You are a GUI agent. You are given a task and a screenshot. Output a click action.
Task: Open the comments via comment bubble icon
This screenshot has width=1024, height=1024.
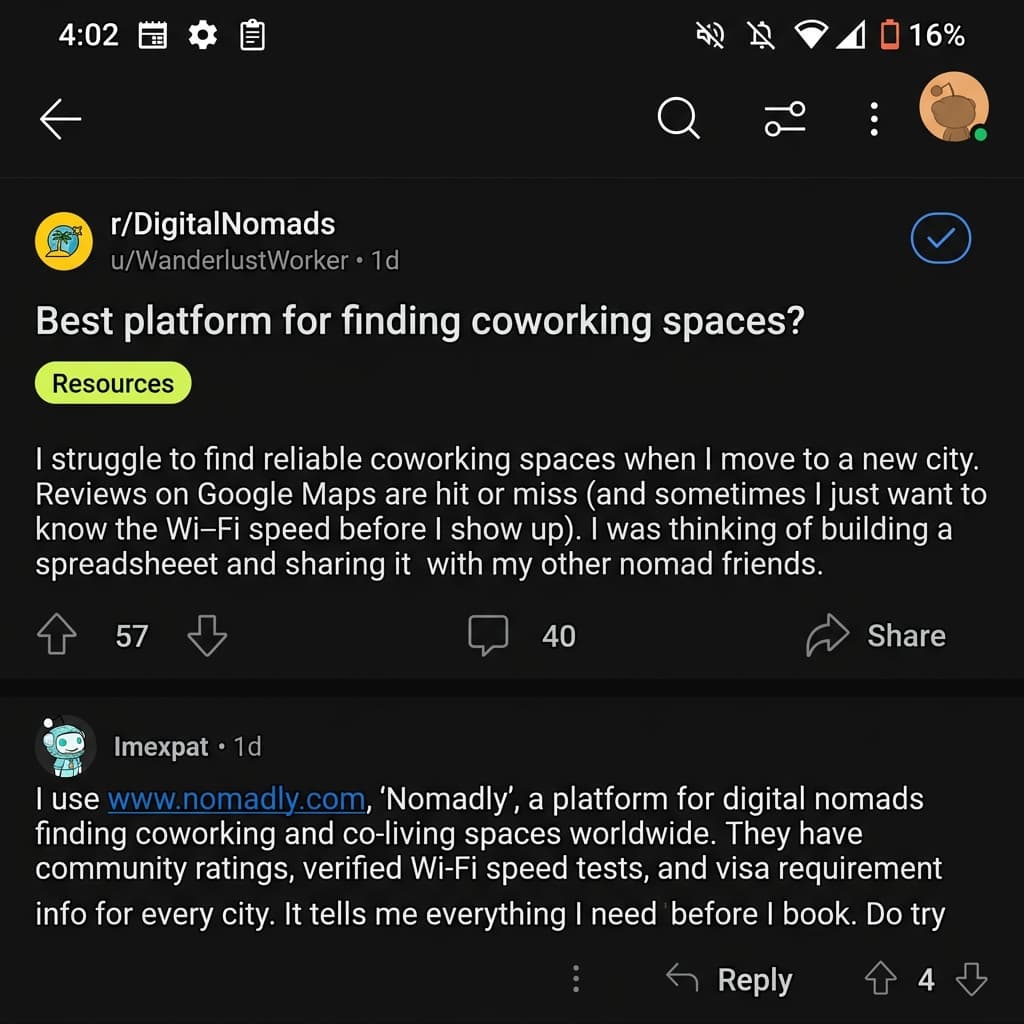[488, 635]
